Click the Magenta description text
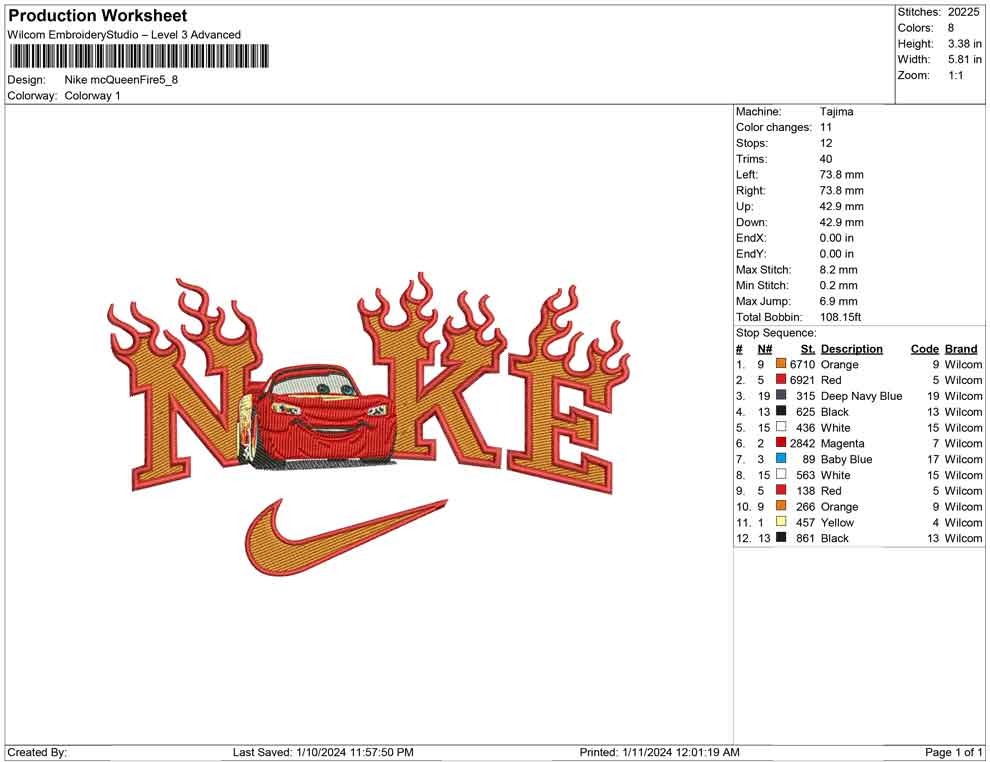 842,443
